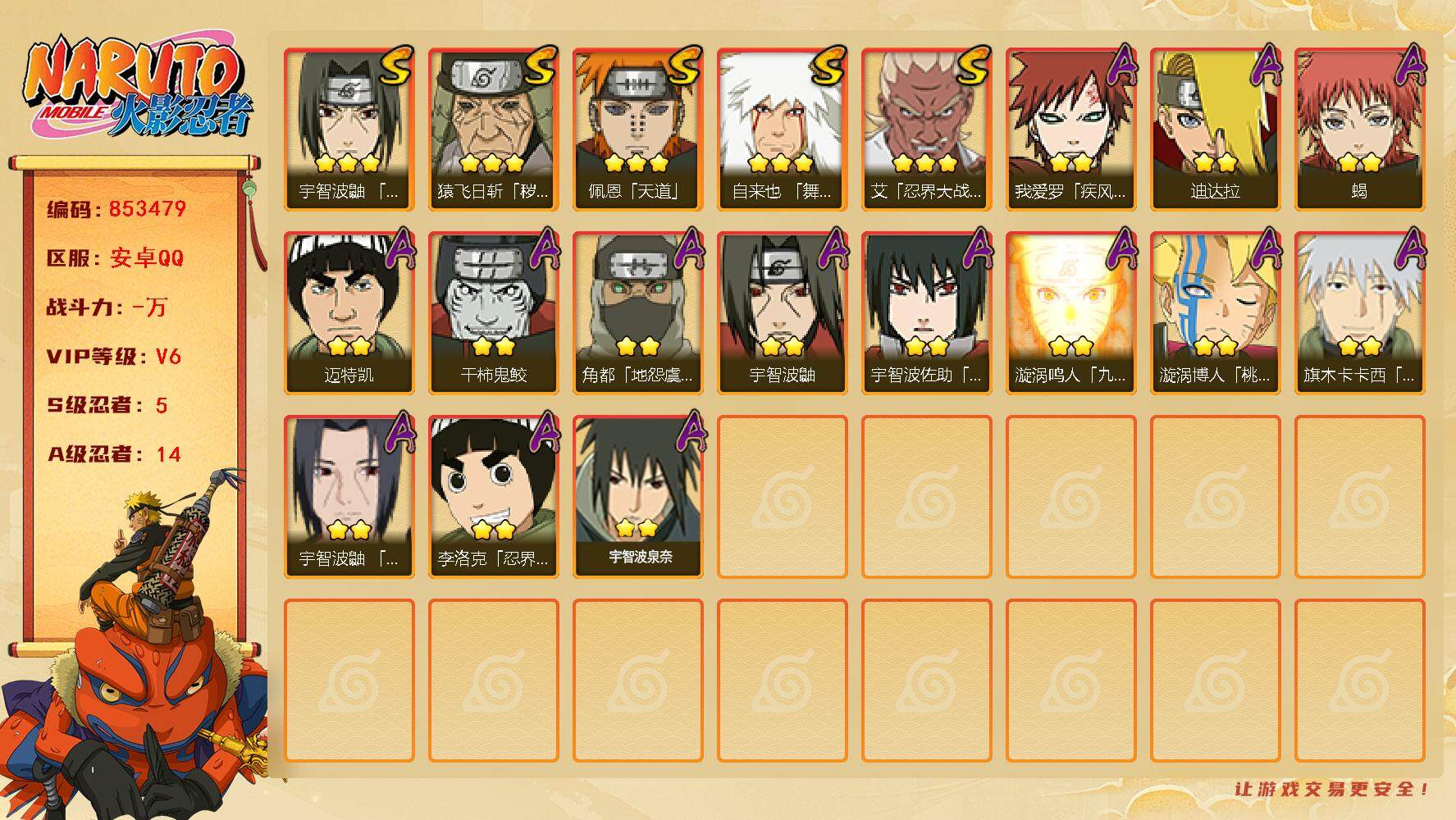Screen dimensions: 1456x820
Task: Click the 编码: 853479 account code text
Action: tap(116, 209)
